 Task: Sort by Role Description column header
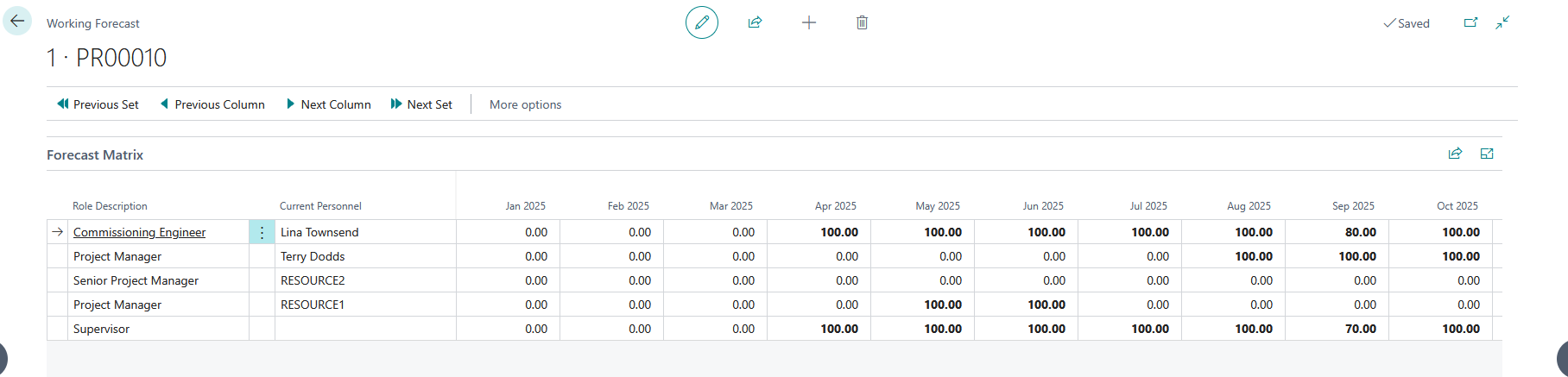pos(110,206)
